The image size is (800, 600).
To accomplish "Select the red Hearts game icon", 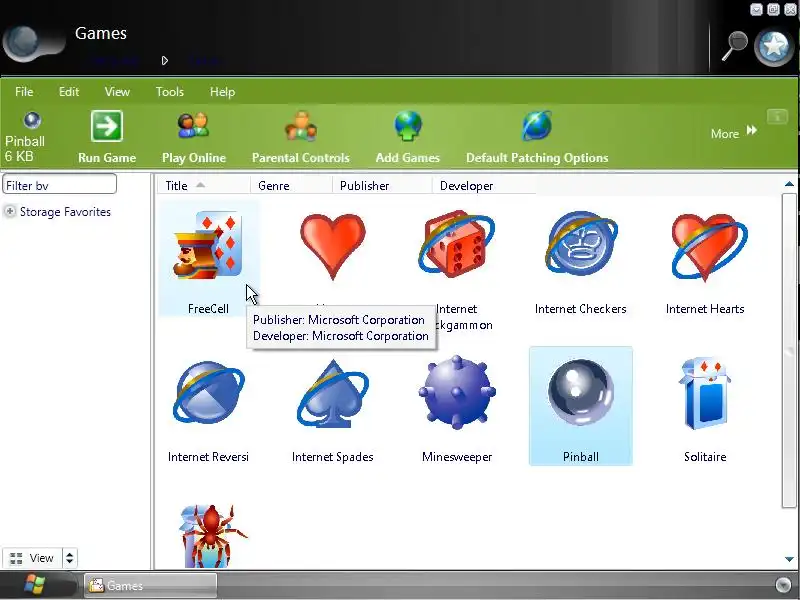I will coord(333,246).
